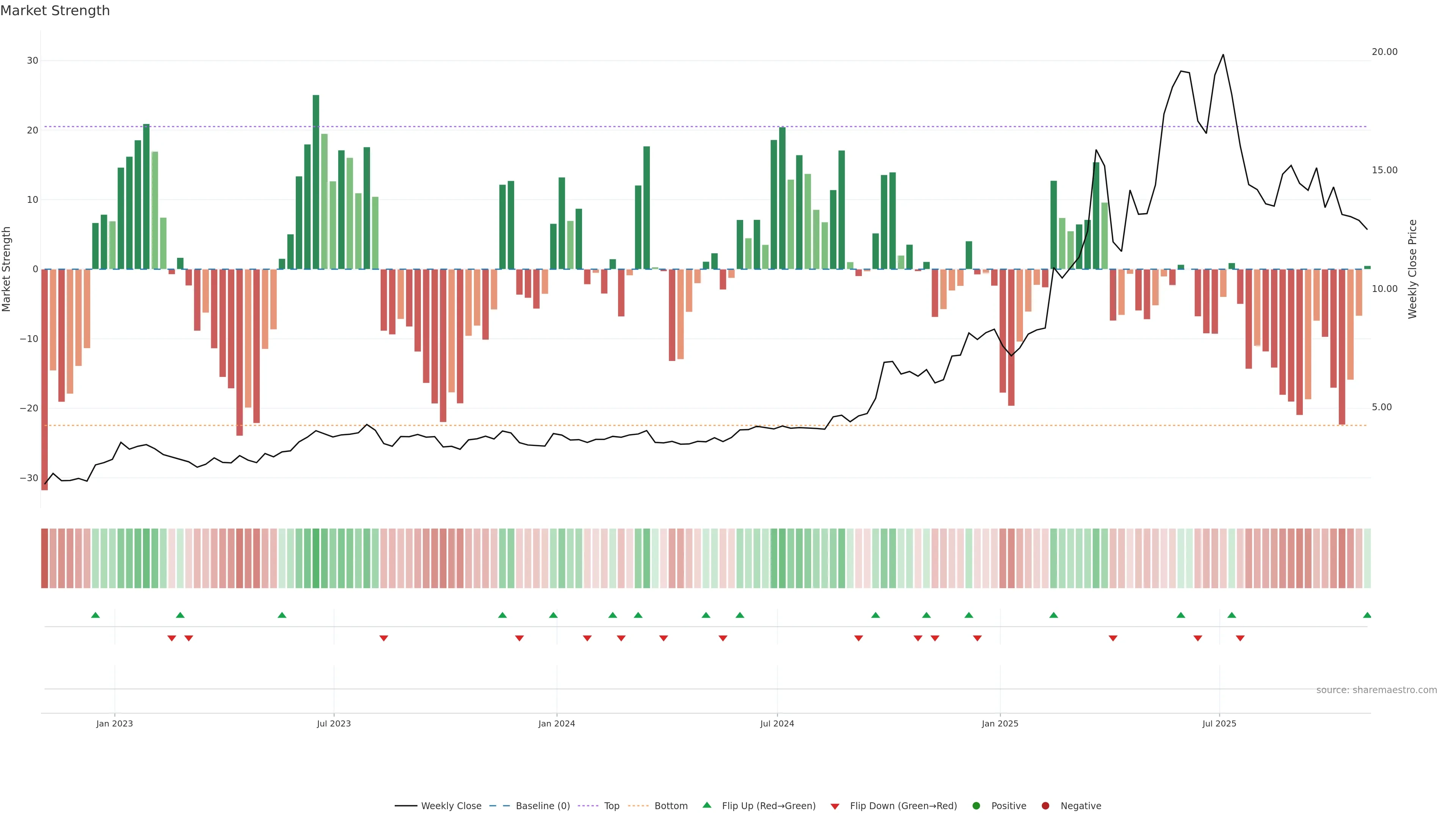Screen dimensions: 1456x819
Task: Click the tallest green bar near Jul 2023
Action: [x=316, y=181]
